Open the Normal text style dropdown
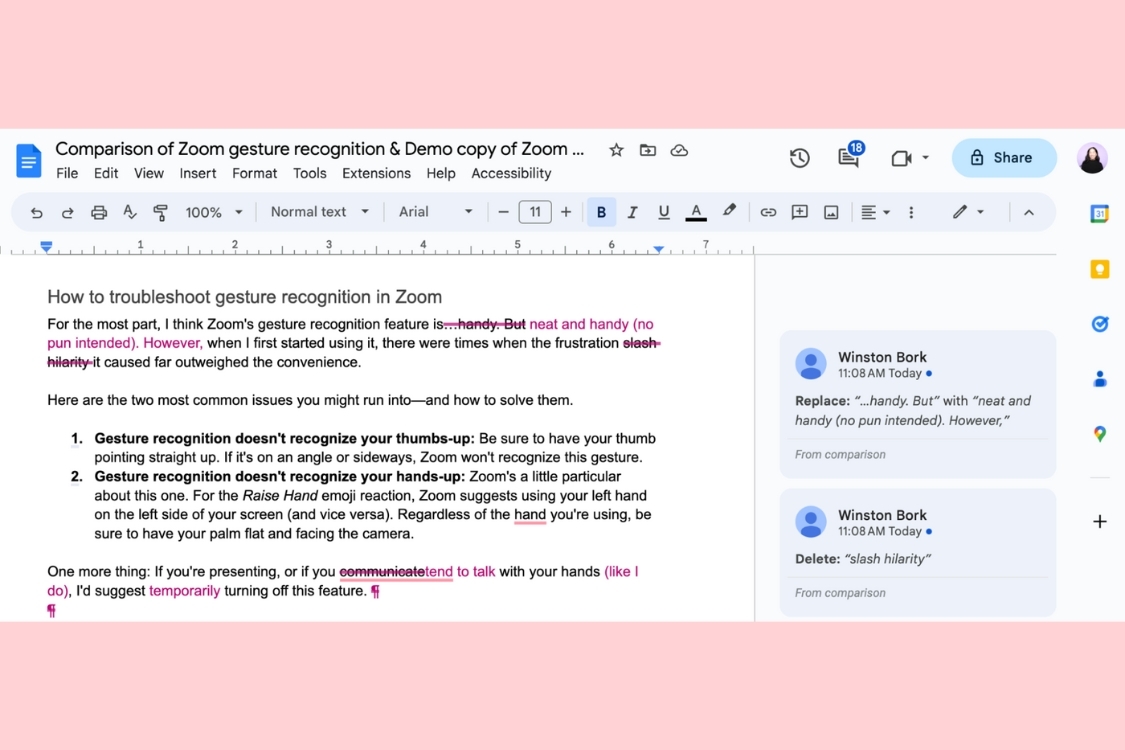Screen dimensions: 1125x750 point(319,212)
